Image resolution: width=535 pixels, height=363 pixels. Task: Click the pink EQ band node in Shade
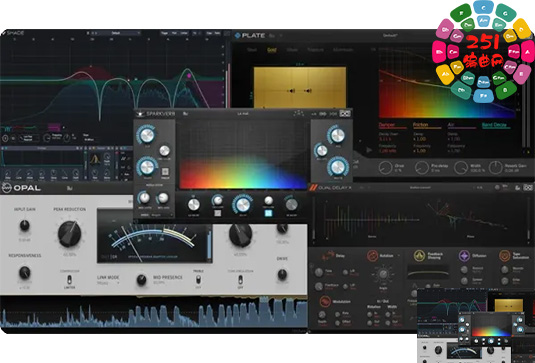pos(189,76)
